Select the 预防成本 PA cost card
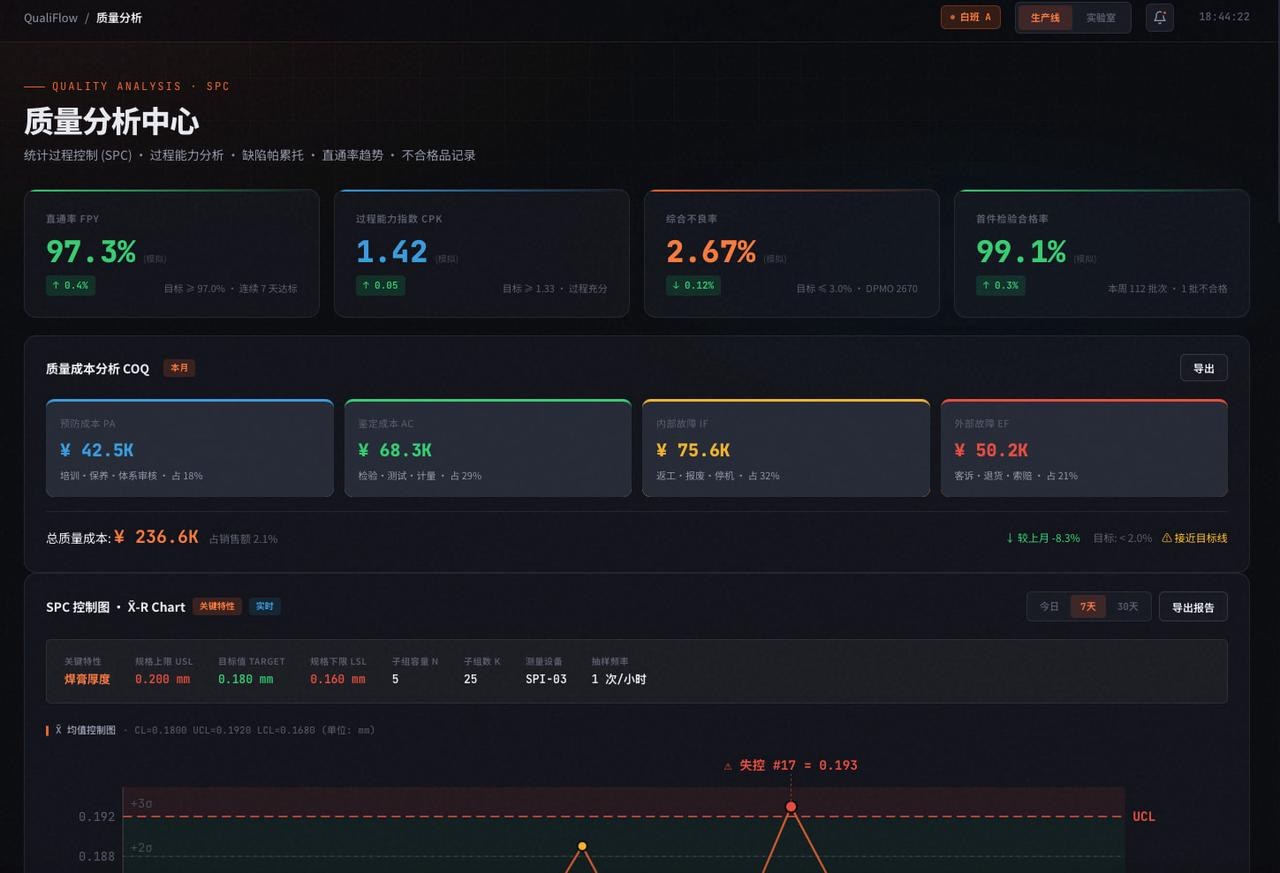This screenshot has height=873, width=1280. (190, 448)
